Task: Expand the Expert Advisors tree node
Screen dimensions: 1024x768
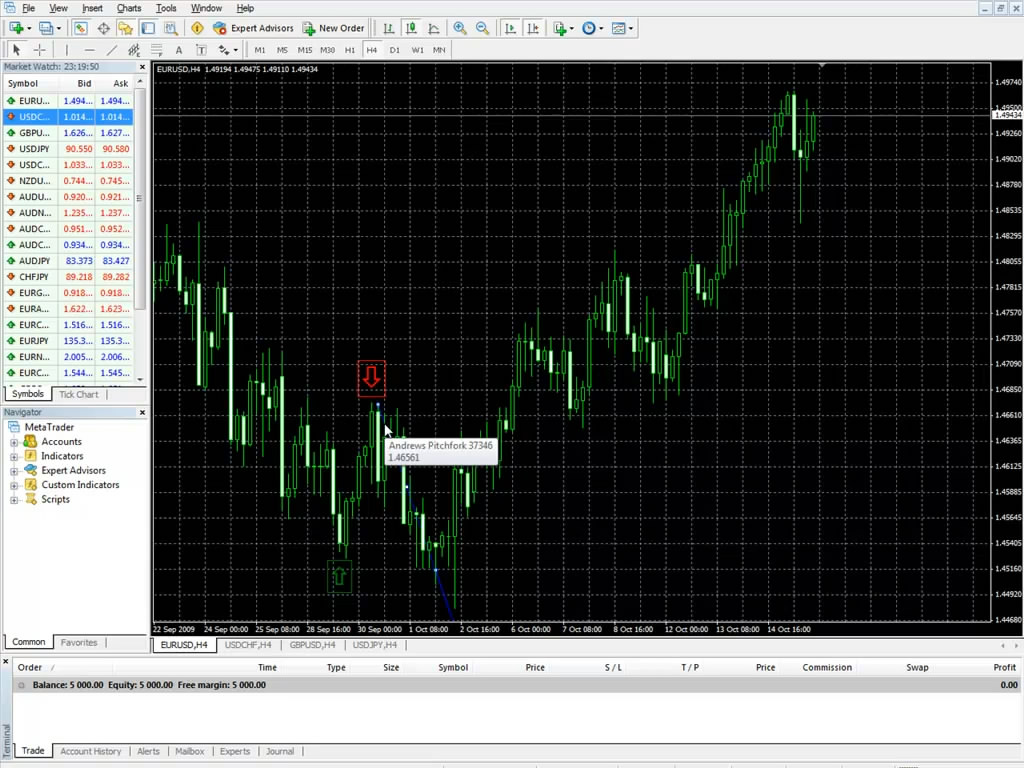Action: pyautogui.click(x=14, y=471)
